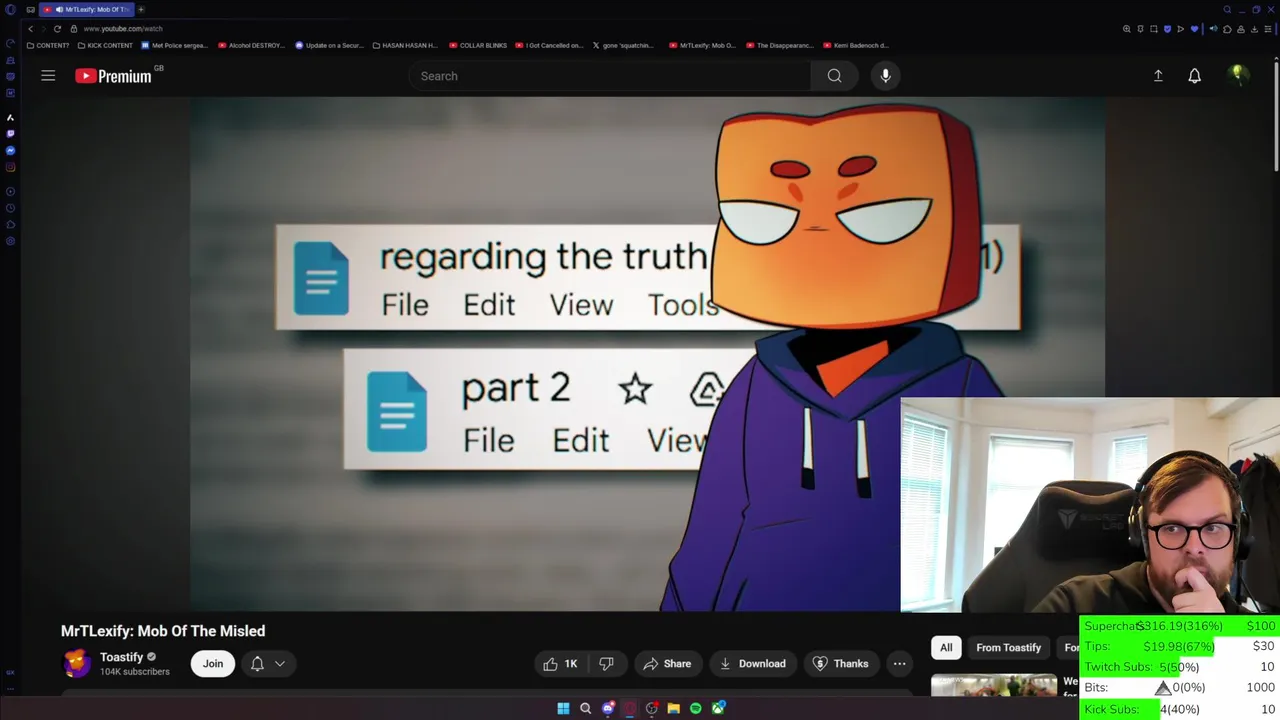
Task: Open Discord from the taskbar
Action: [608, 708]
